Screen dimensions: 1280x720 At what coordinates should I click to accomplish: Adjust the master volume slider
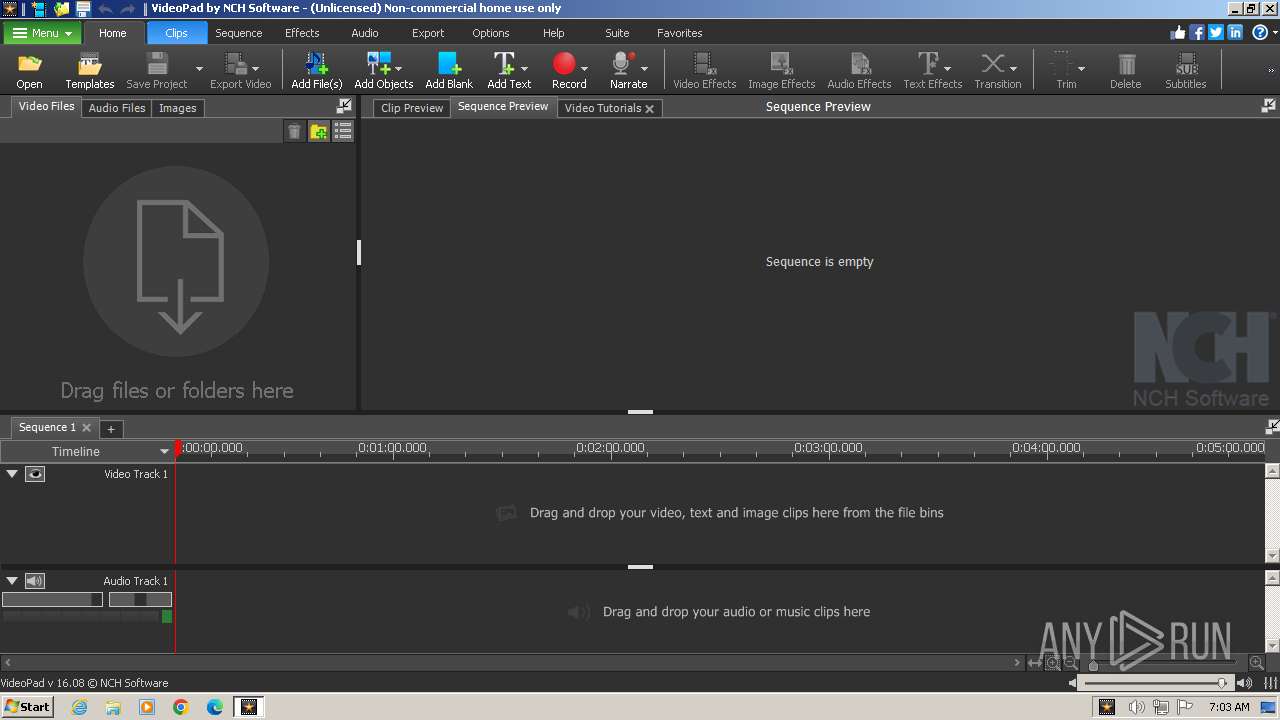tap(1156, 683)
